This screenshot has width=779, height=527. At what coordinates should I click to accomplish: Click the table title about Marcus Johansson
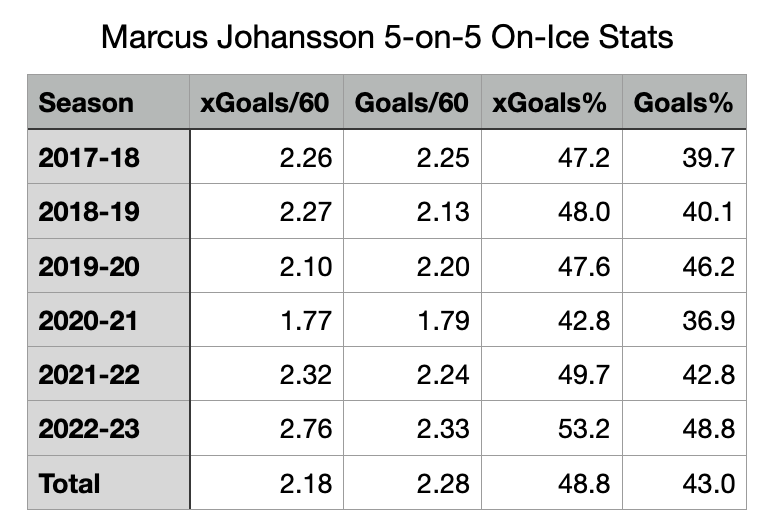click(388, 39)
